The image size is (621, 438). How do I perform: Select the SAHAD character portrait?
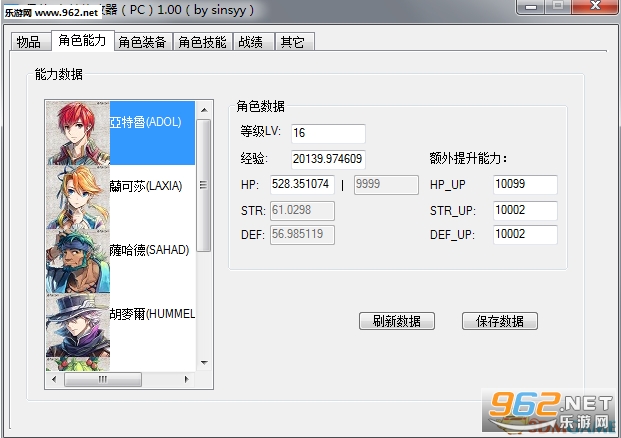[x=78, y=261]
